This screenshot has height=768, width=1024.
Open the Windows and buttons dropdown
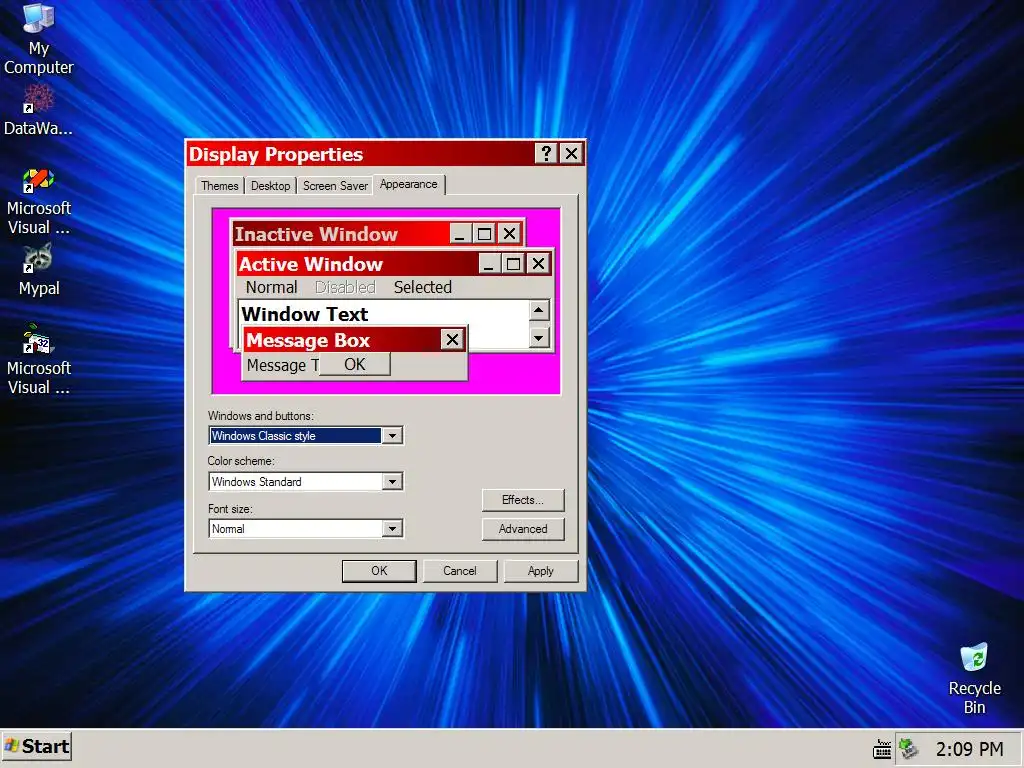392,436
